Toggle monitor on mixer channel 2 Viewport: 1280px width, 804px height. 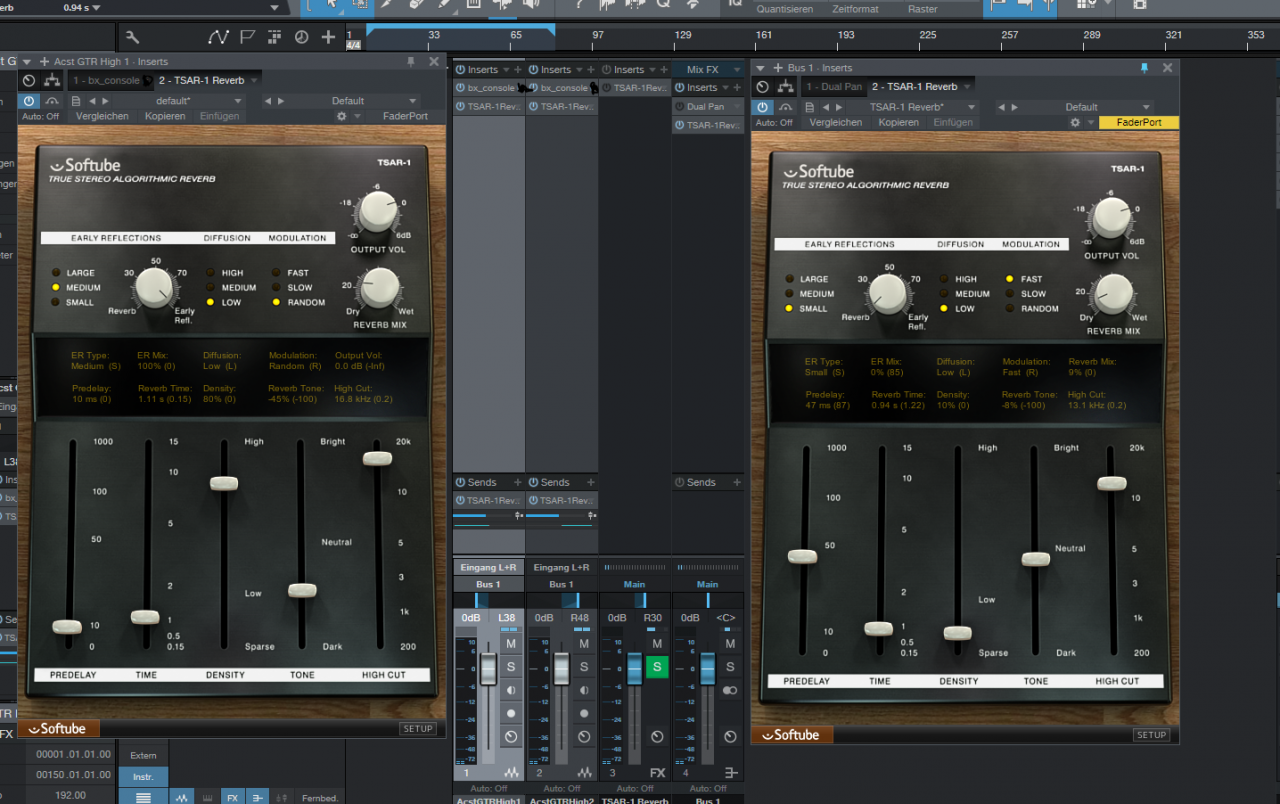[x=584, y=690]
